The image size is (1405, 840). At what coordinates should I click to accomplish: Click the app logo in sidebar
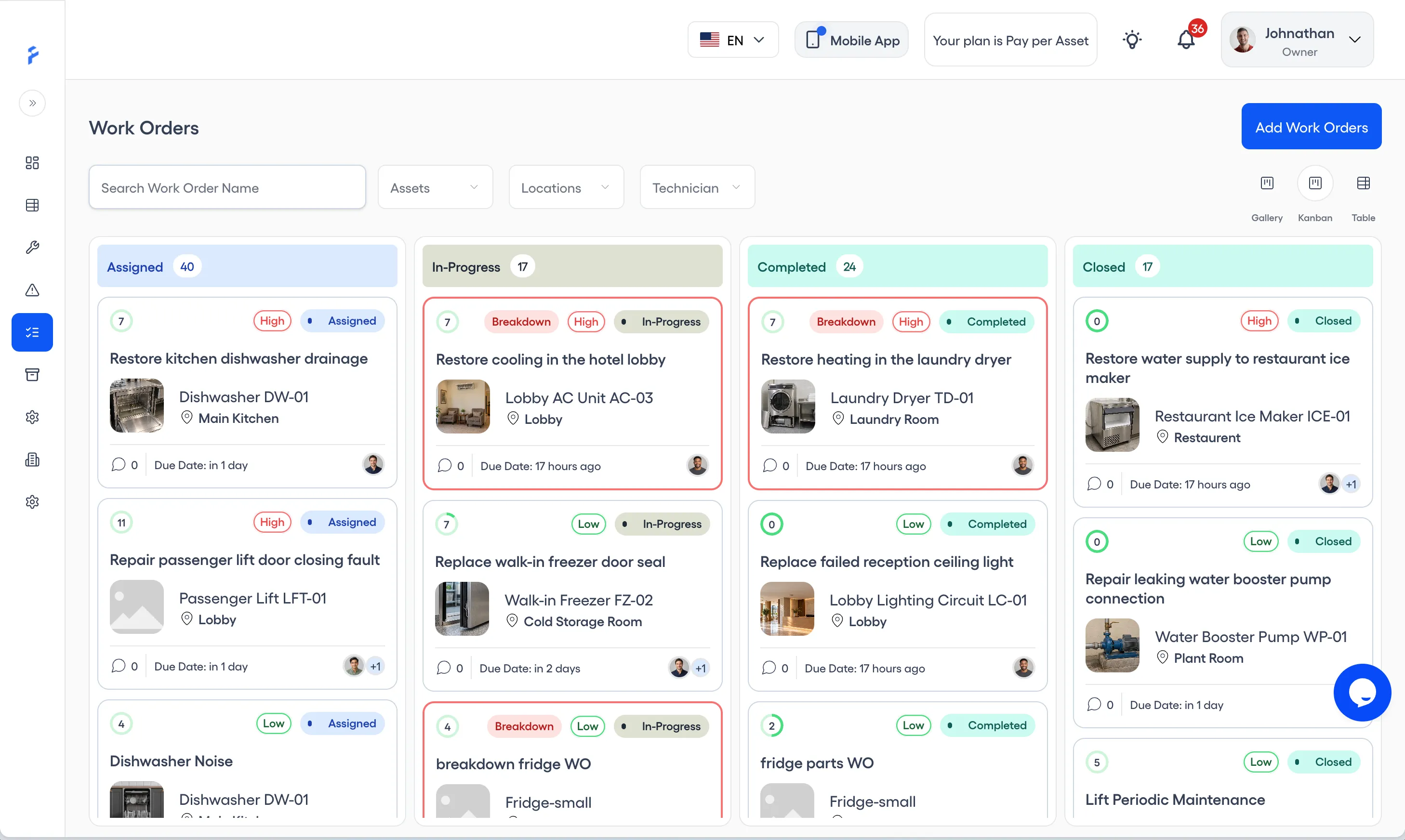(x=33, y=55)
